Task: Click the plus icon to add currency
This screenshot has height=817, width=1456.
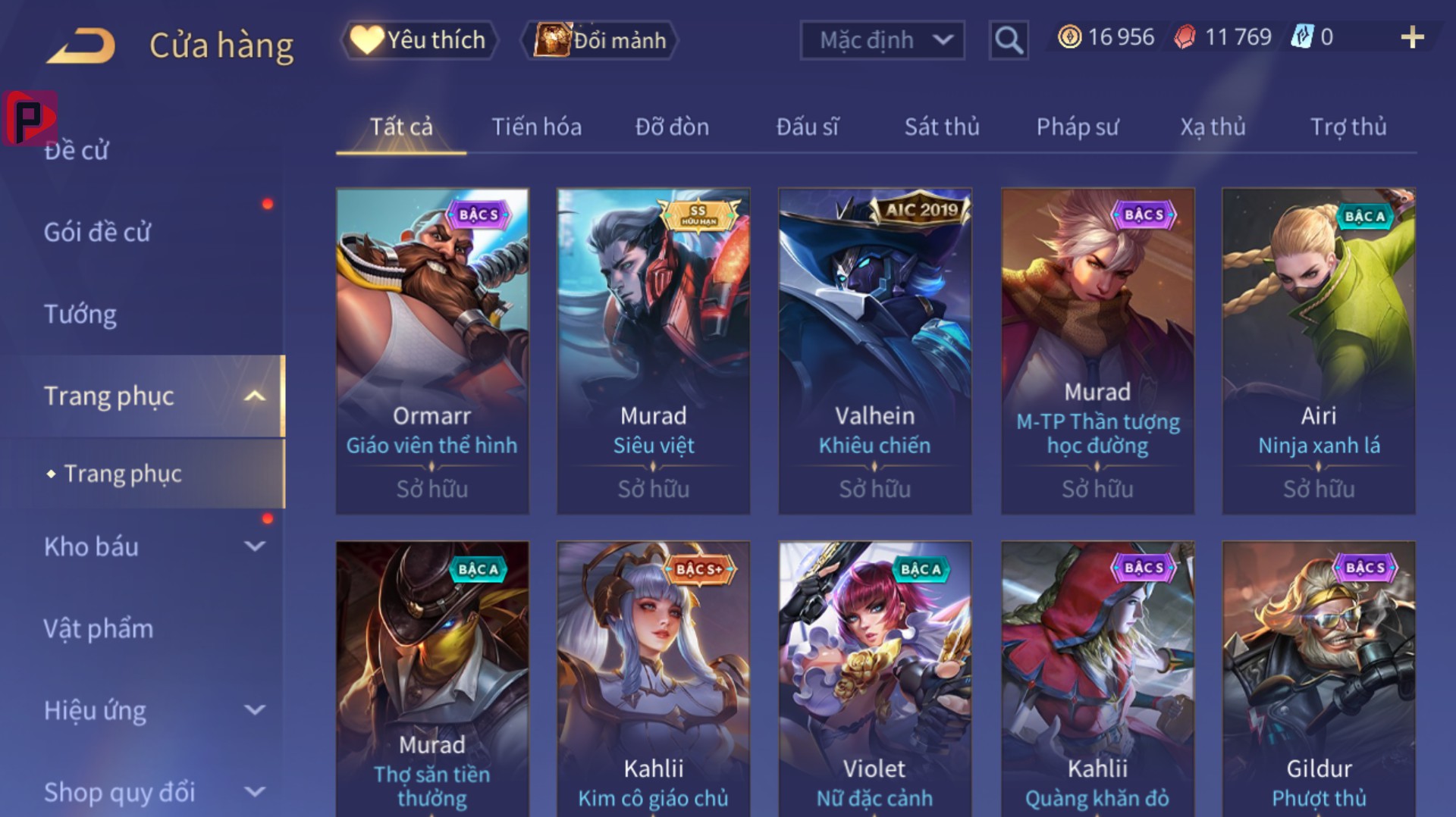Action: pos(1412,37)
